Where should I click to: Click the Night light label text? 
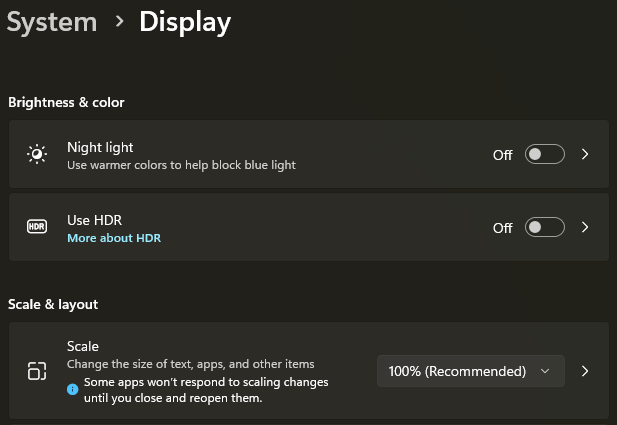(x=100, y=147)
